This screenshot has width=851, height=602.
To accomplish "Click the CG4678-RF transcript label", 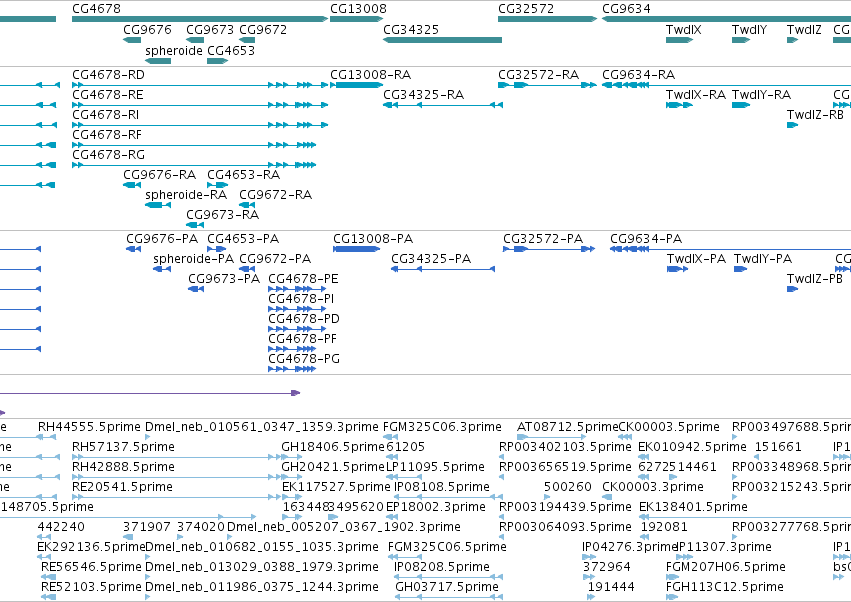I will (x=107, y=135).
